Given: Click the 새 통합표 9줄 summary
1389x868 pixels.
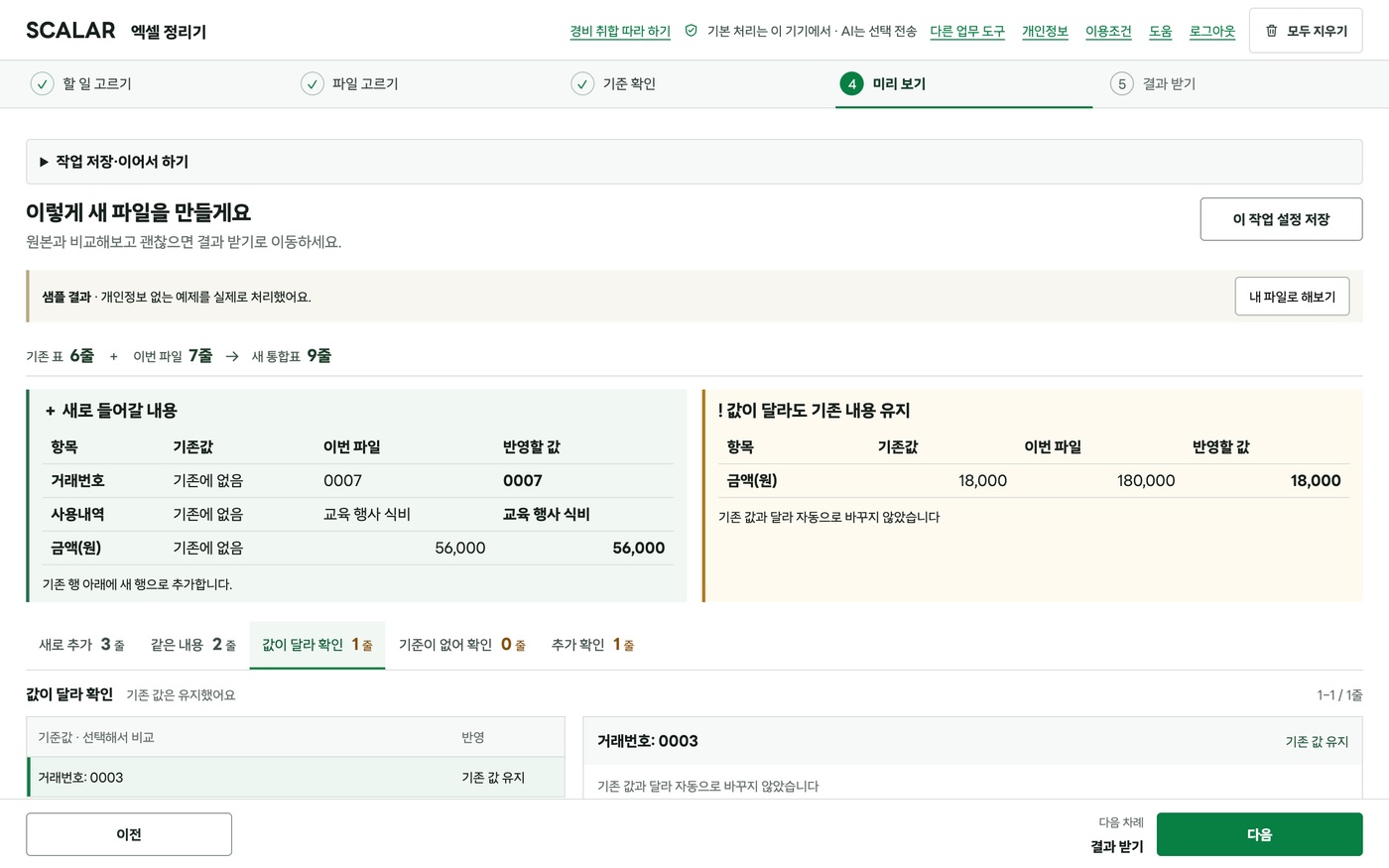Looking at the screenshot, I should coord(292,356).
